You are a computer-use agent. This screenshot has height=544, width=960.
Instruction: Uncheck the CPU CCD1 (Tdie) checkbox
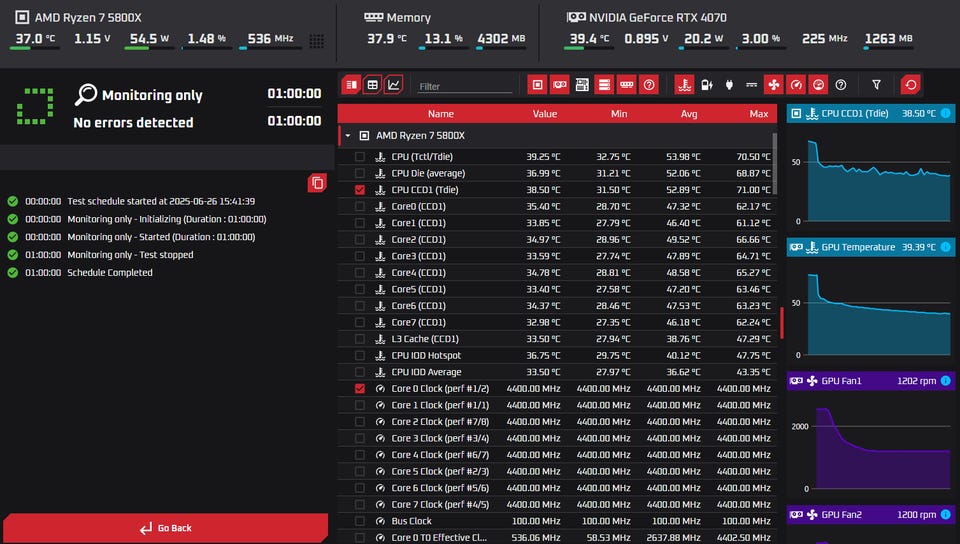point(360,190)
